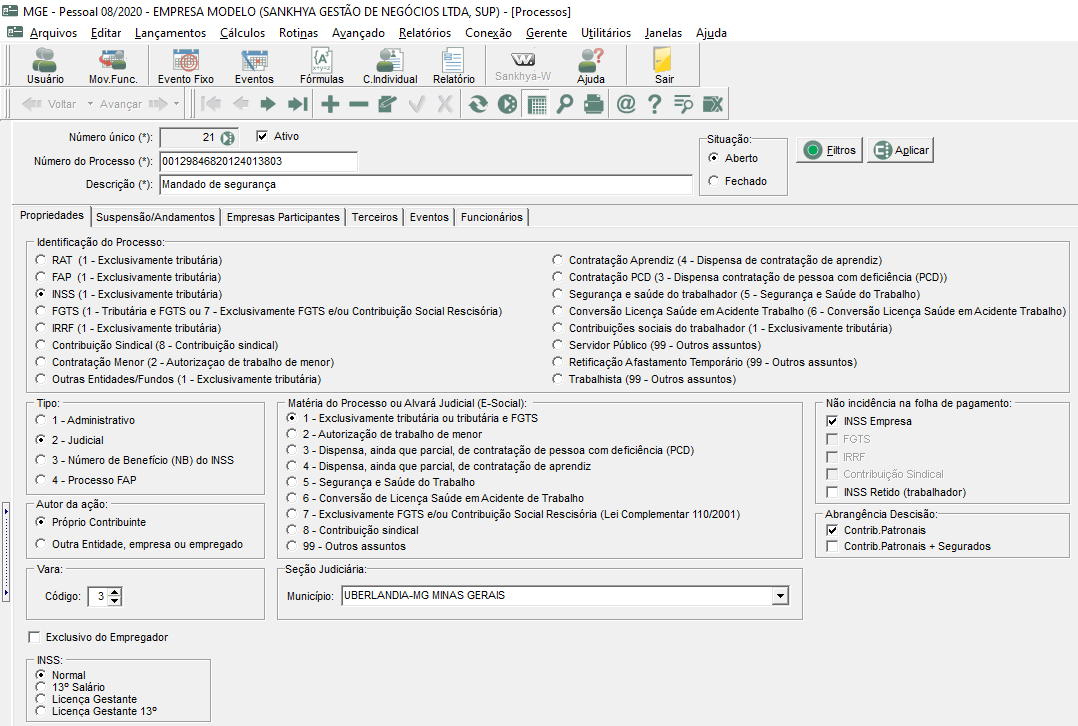The width and height of the screenshot is (1078, 726).
Task: Select Contratação Aprendiz identification option
Action: (558, 260)
